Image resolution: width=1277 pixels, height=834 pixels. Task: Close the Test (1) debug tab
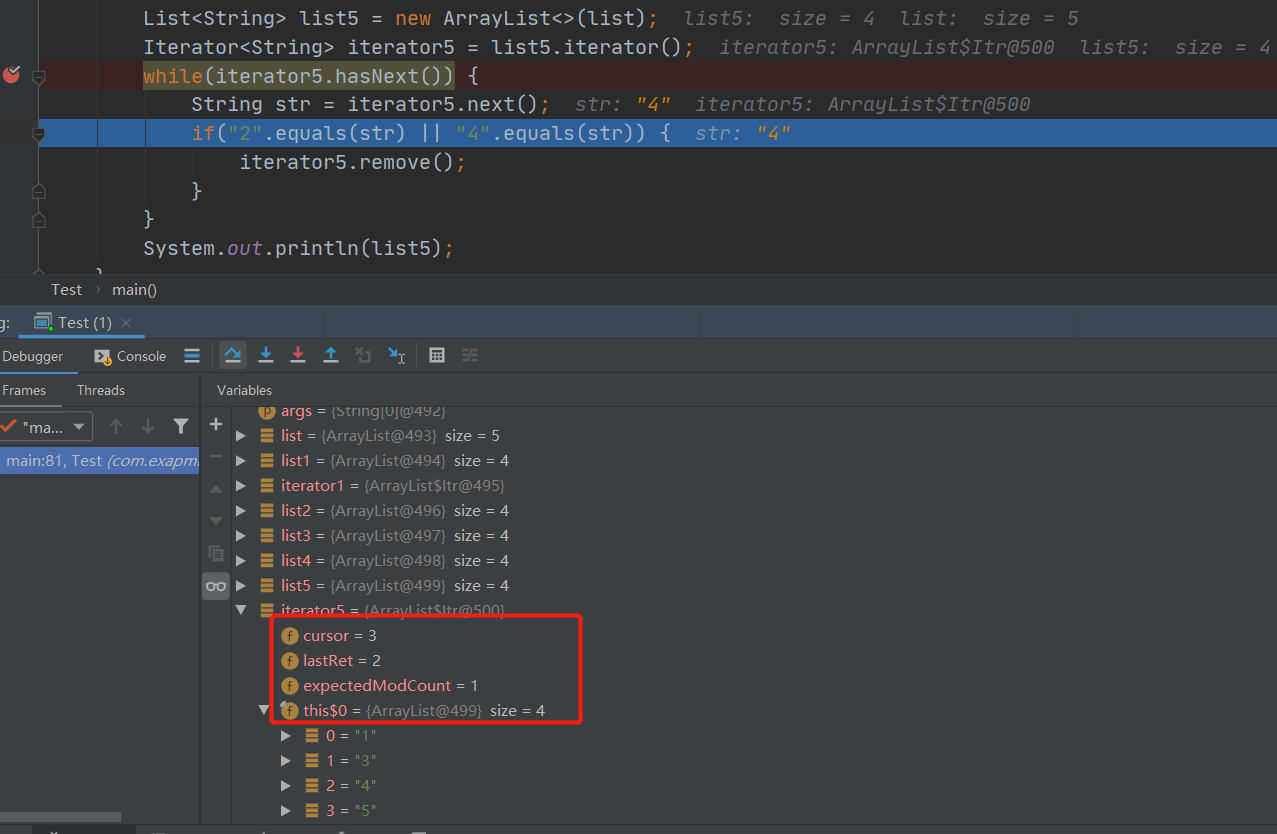pos(126,322)
